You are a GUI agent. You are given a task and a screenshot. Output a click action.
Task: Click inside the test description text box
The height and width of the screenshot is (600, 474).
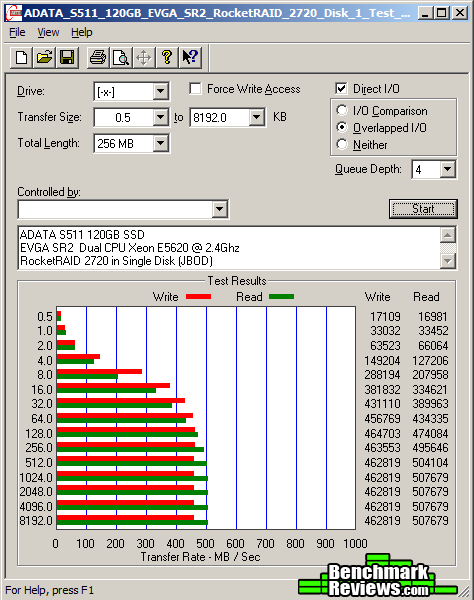tap(230, 248)
